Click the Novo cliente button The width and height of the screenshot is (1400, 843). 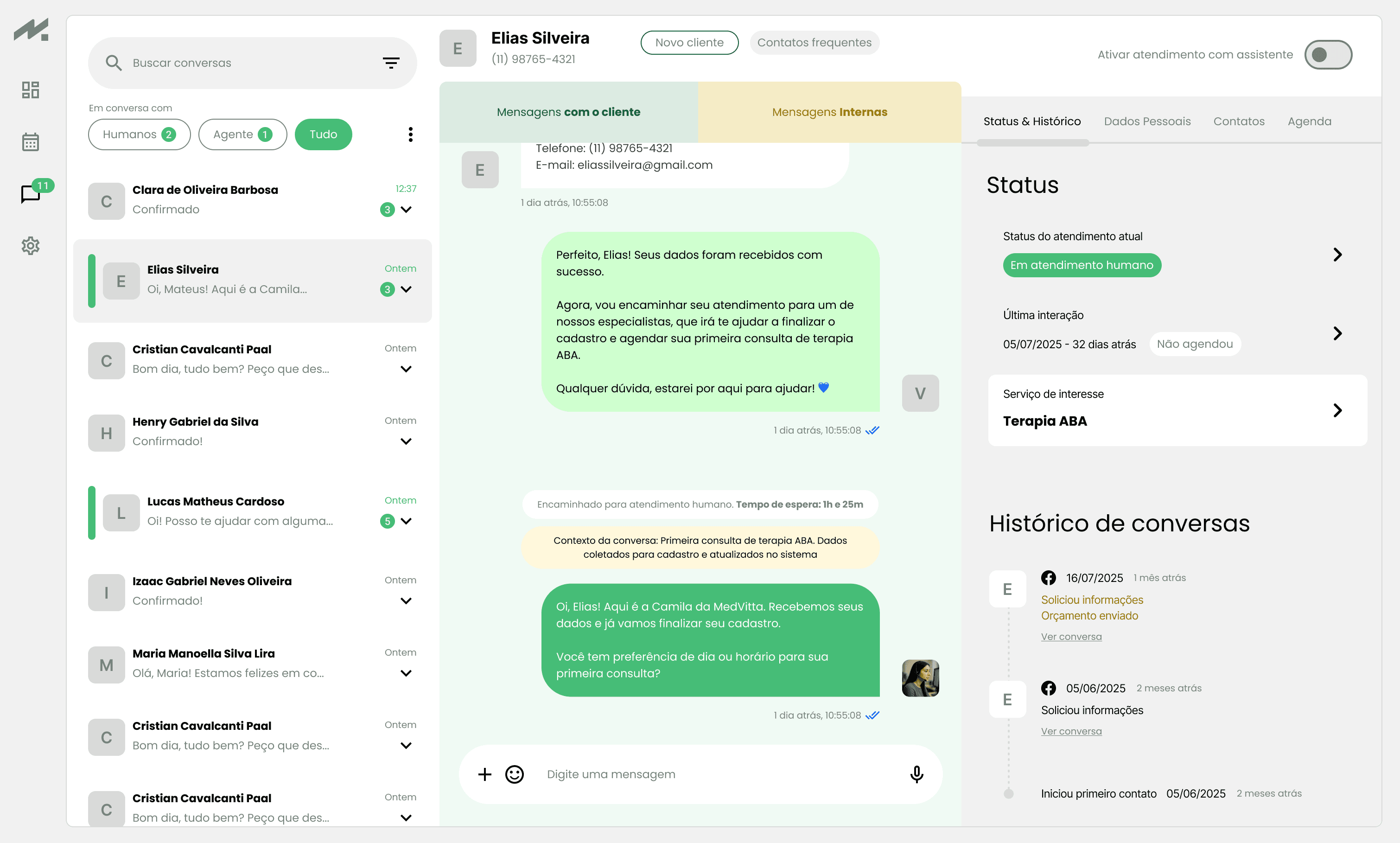click(689, 43)
